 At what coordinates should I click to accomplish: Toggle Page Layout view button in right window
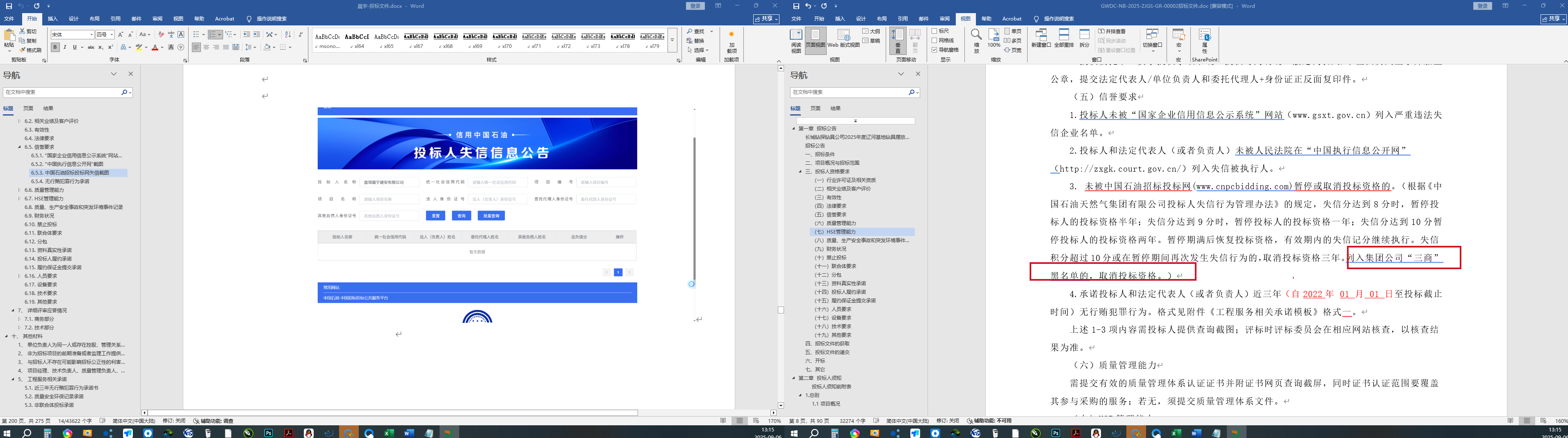click(815, 40)
